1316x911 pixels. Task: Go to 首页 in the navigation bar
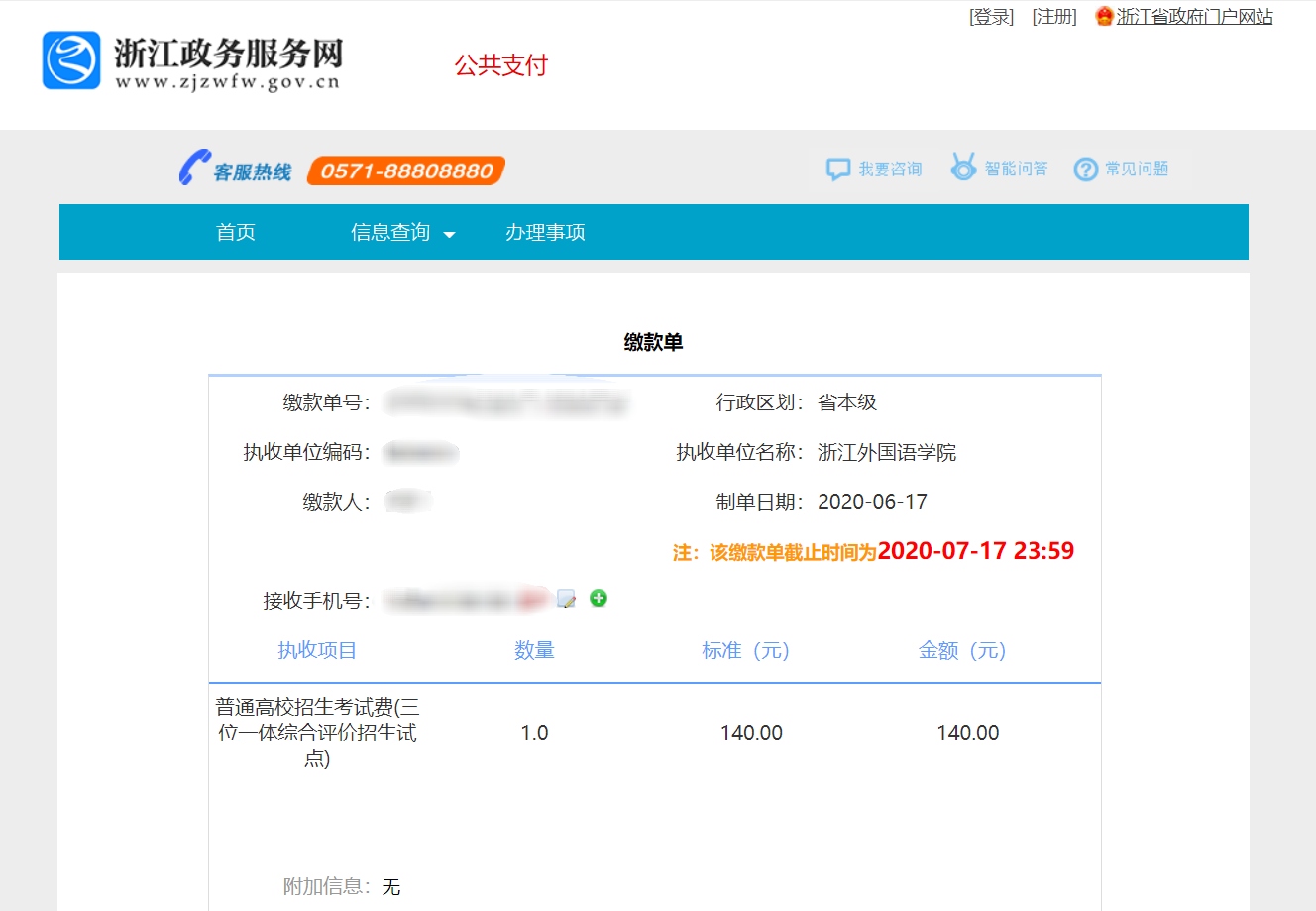(x=236, y=232)
